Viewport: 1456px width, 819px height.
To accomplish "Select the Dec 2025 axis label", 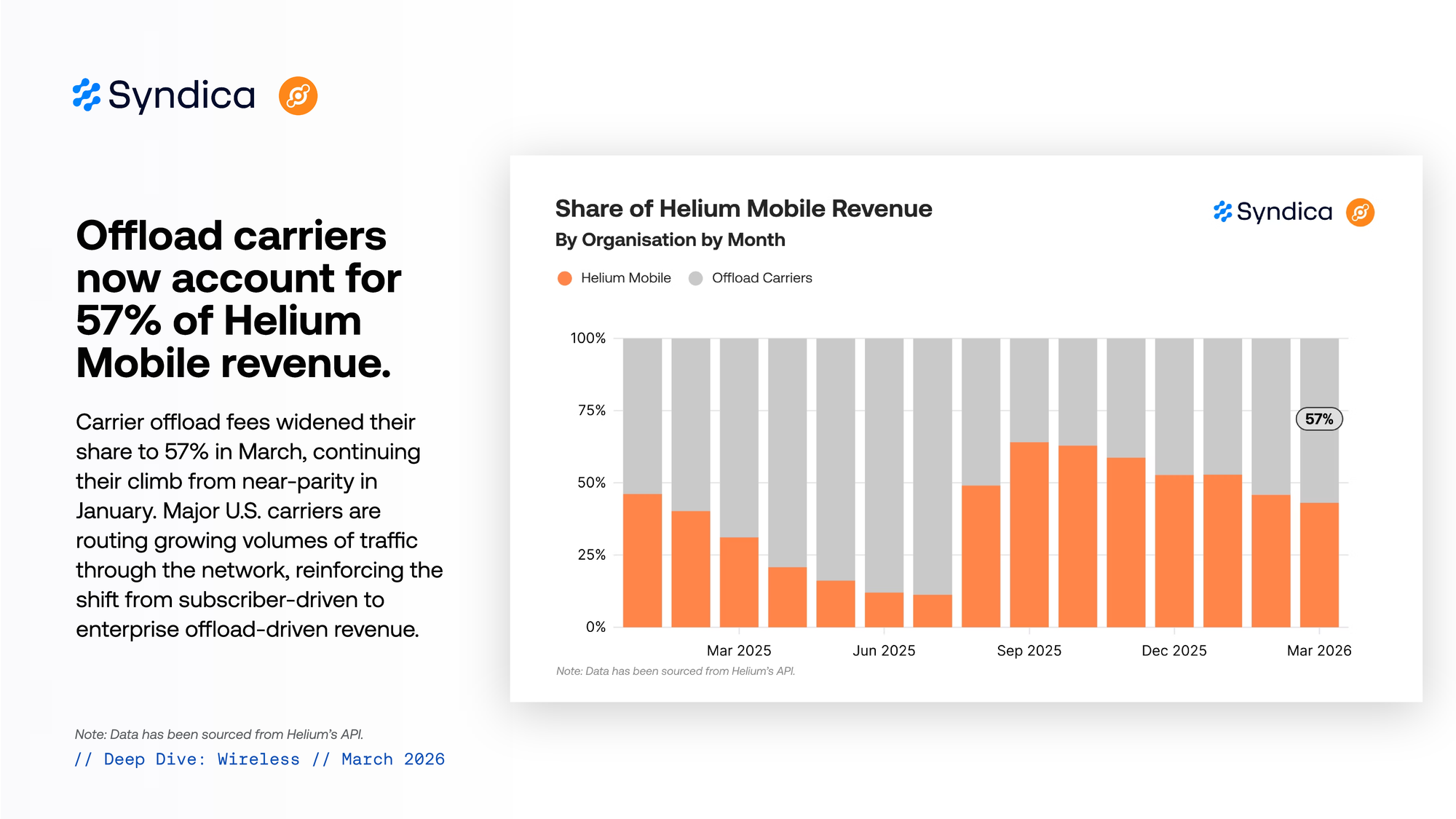I will coord(1174,650).
